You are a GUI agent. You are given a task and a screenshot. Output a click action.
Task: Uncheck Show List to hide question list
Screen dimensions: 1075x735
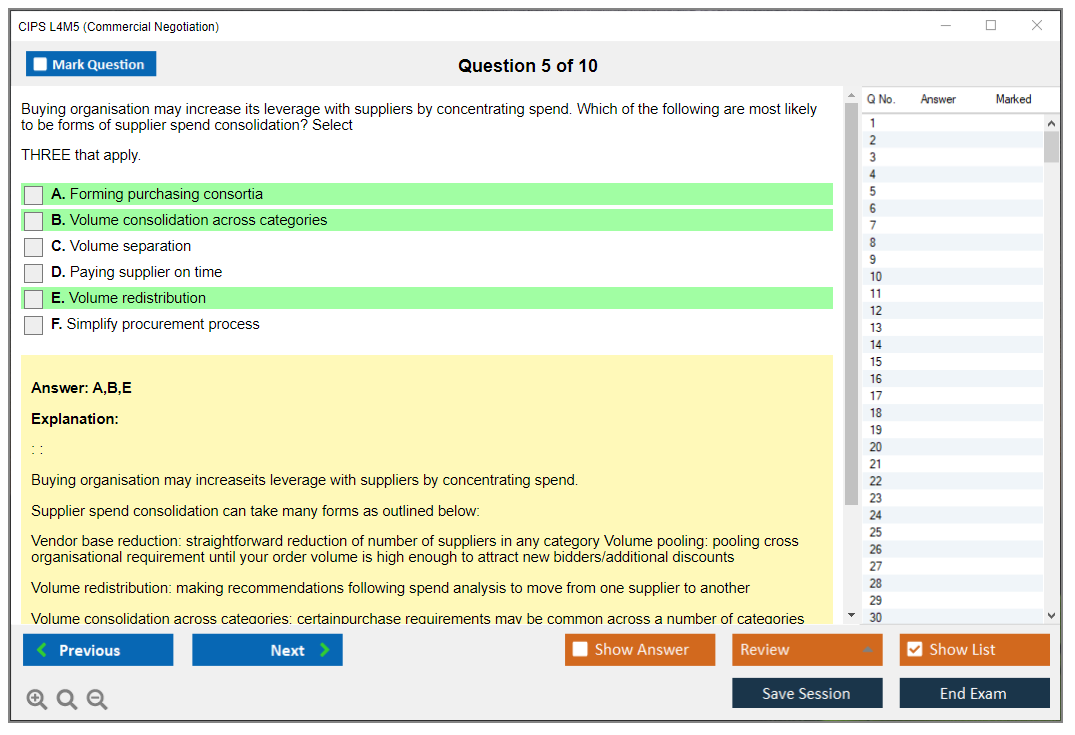click(914, 650)
